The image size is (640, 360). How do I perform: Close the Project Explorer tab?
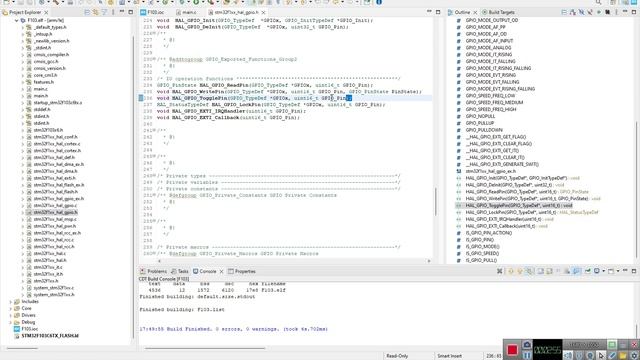point(46,12)
